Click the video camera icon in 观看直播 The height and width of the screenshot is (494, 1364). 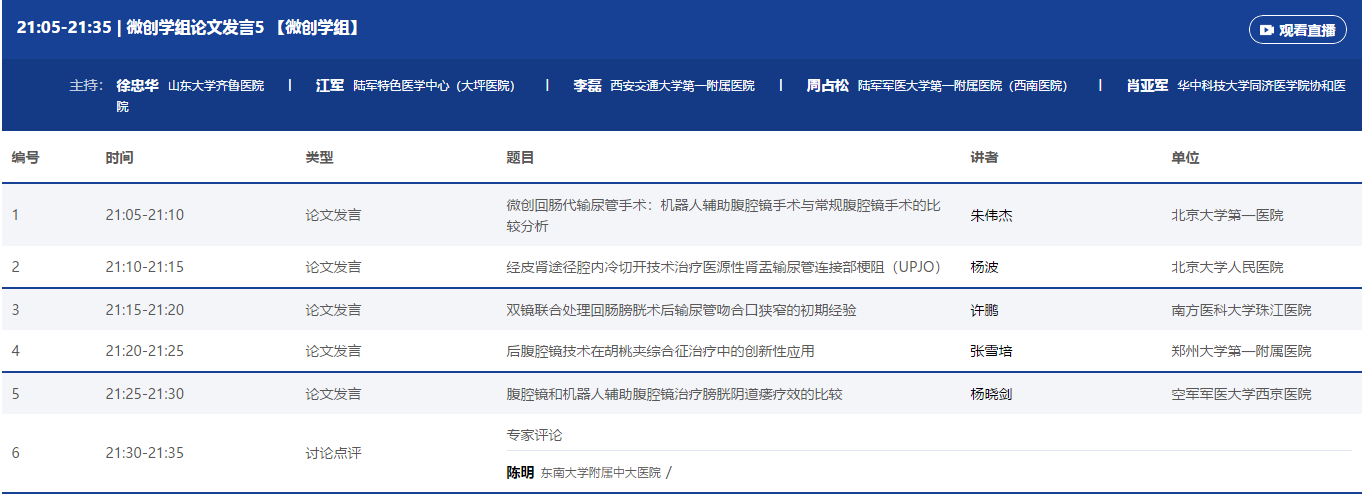[x=1267, y=30]
